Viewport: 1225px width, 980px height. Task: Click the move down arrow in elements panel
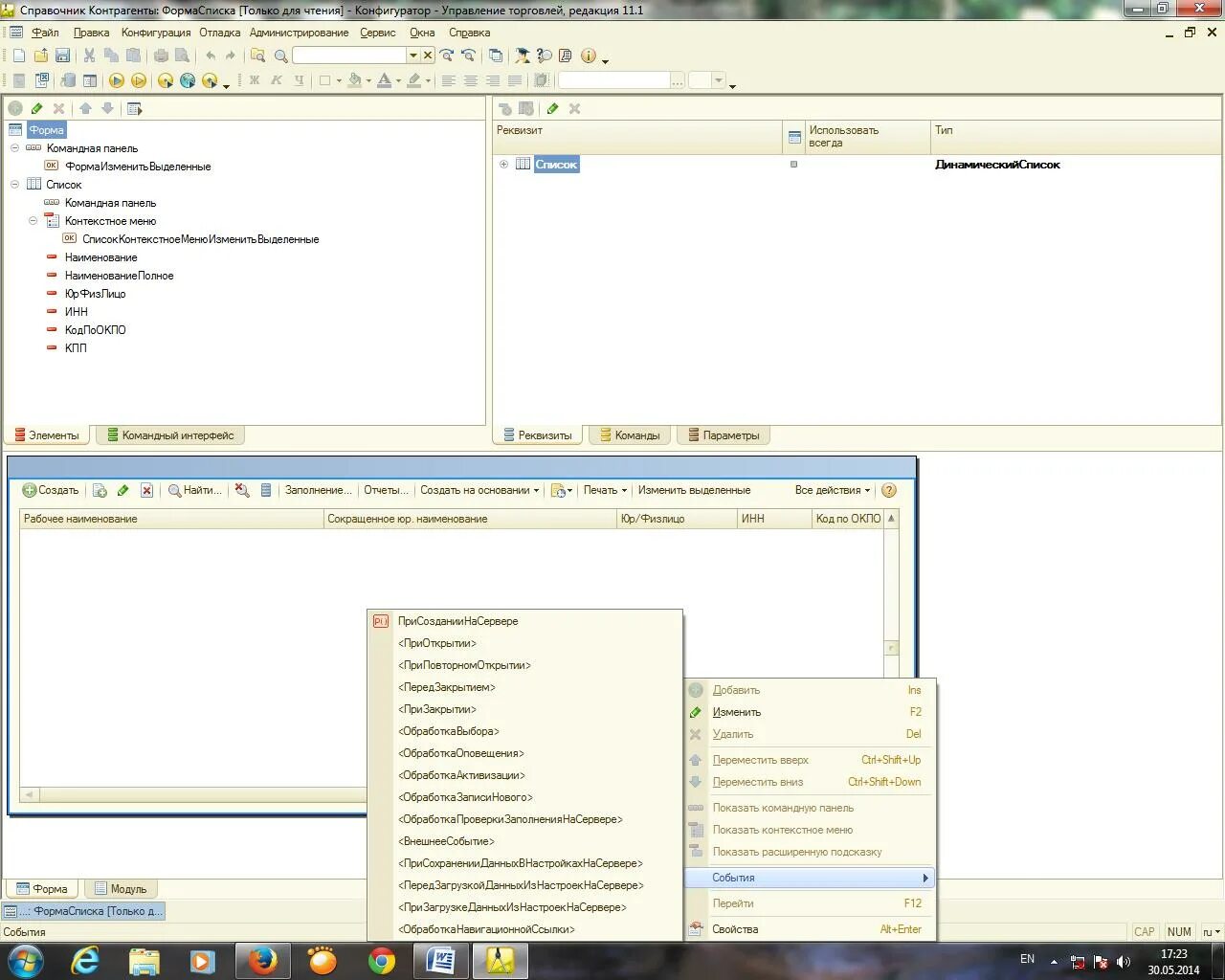pos(107,108)
